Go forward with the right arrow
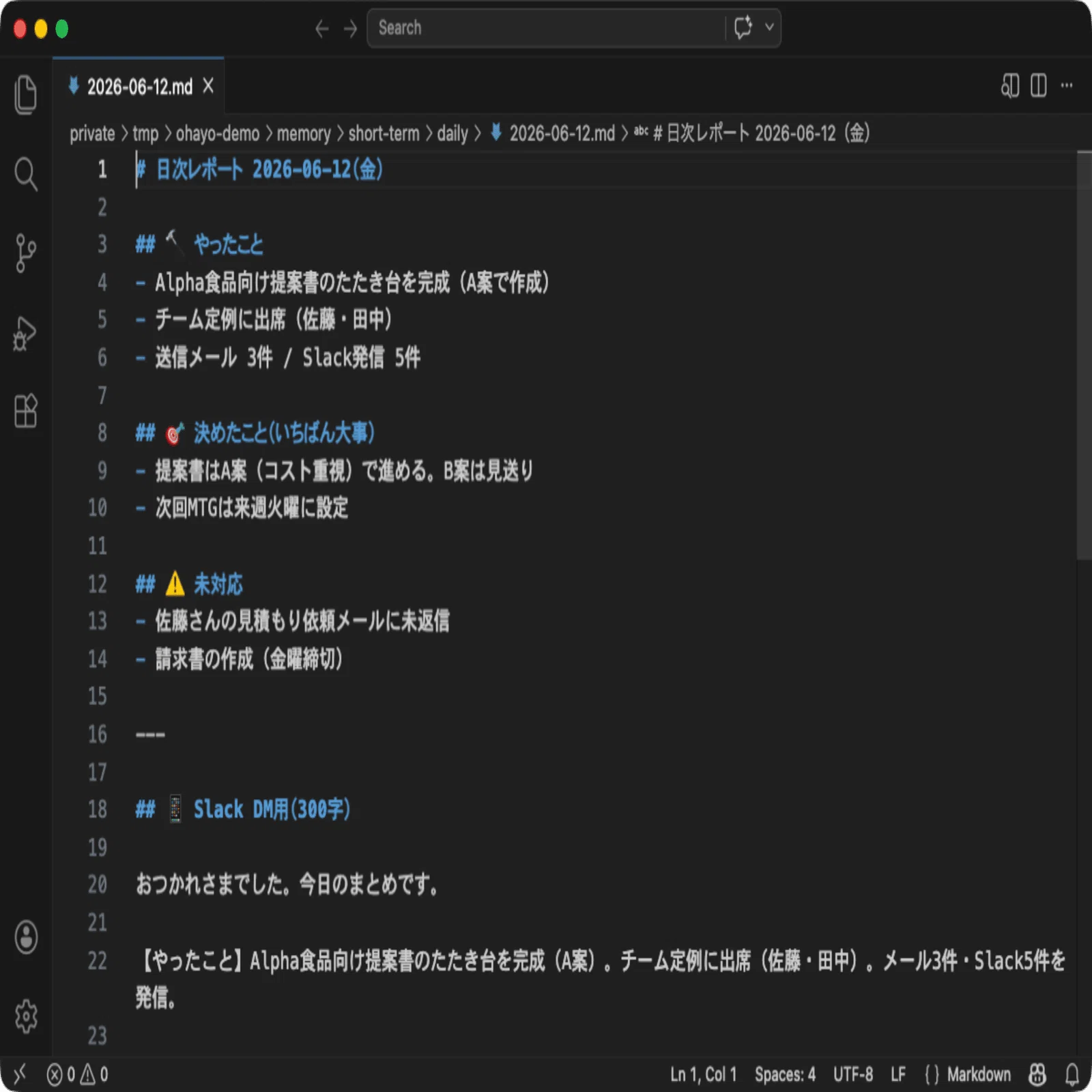Image resolution: width=1092 pixels, height=1092 pixels. click(x=350, y=29)
